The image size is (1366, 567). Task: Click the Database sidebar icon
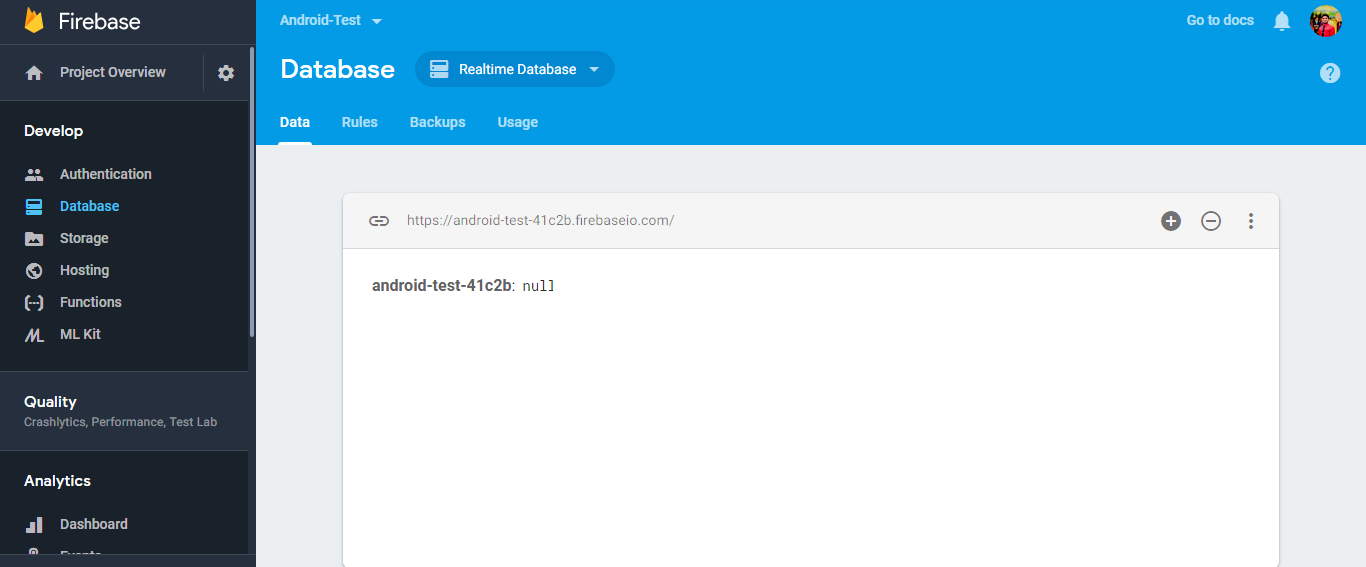[x=34, y=206]
